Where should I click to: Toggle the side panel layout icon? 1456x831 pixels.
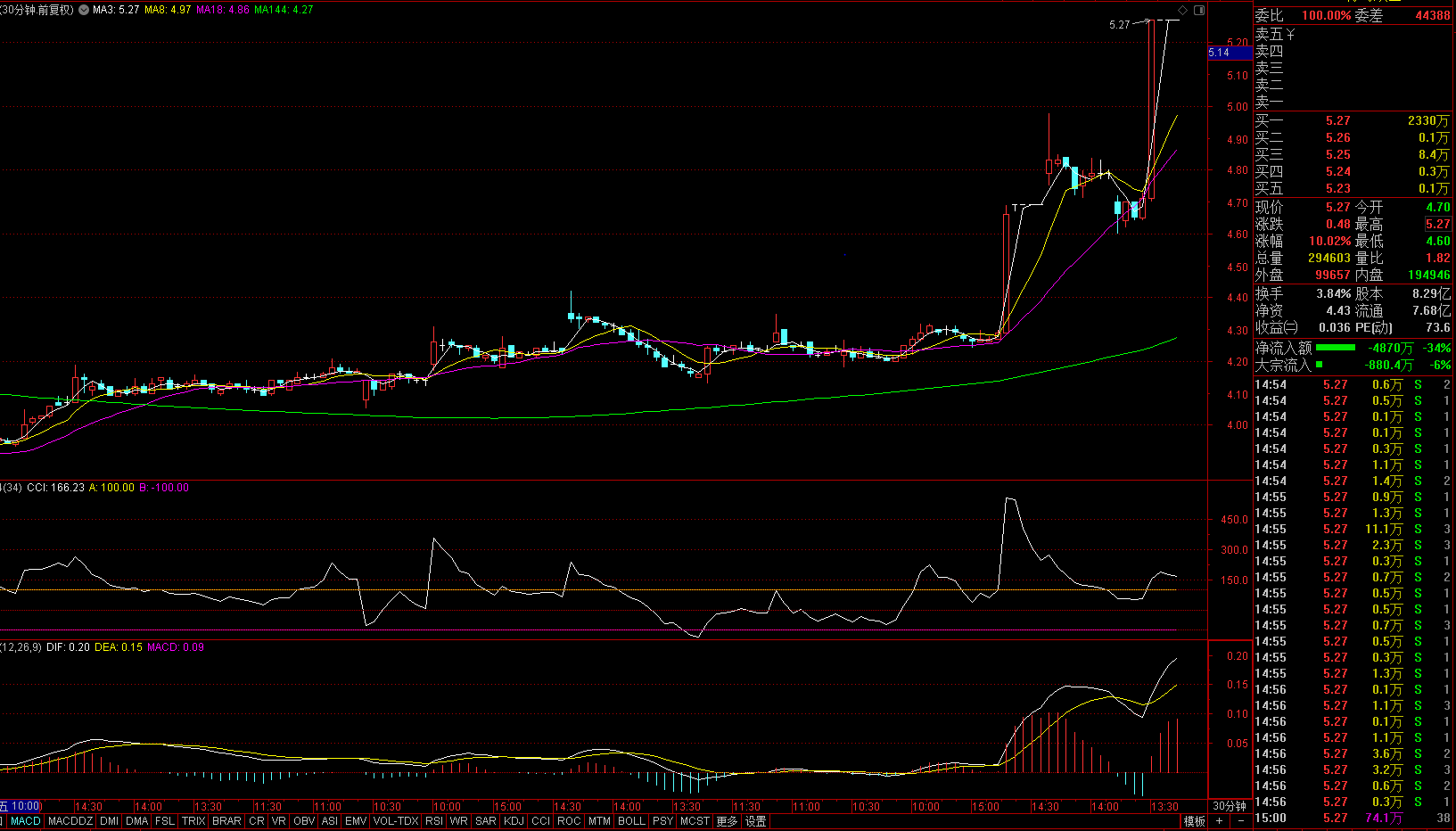(x=1199, y=10)
